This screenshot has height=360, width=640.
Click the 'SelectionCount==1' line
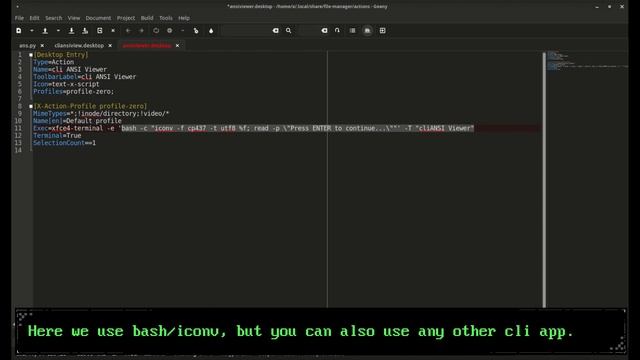64,143
